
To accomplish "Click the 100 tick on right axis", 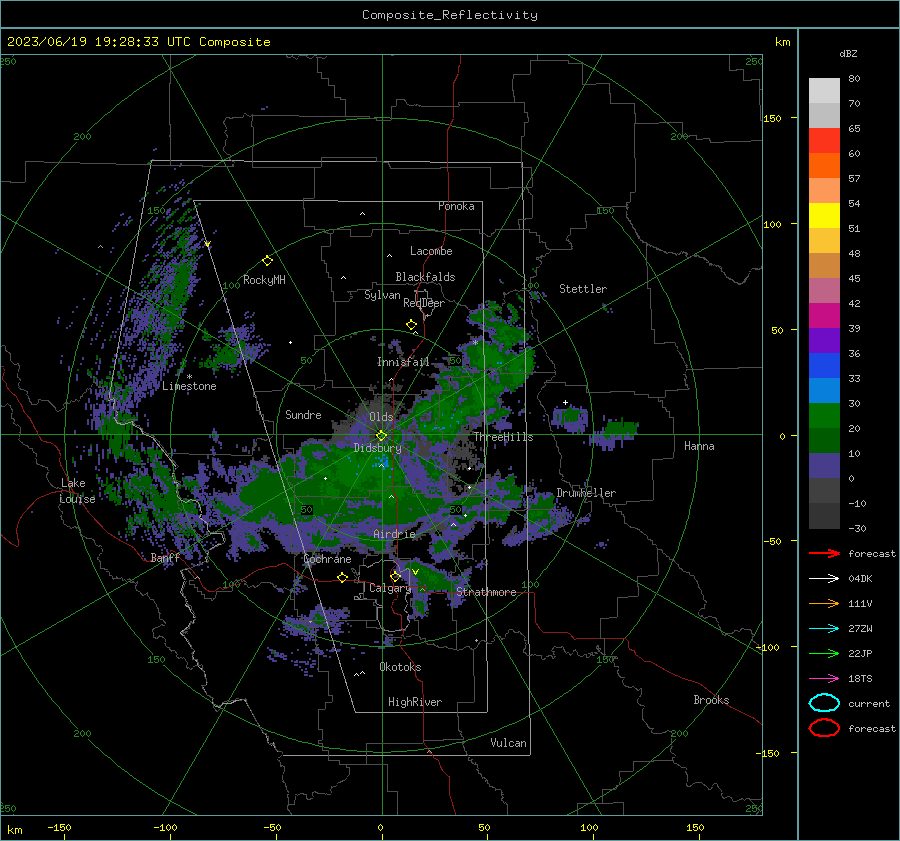I will pyautogui.click(x=772, y=224).
